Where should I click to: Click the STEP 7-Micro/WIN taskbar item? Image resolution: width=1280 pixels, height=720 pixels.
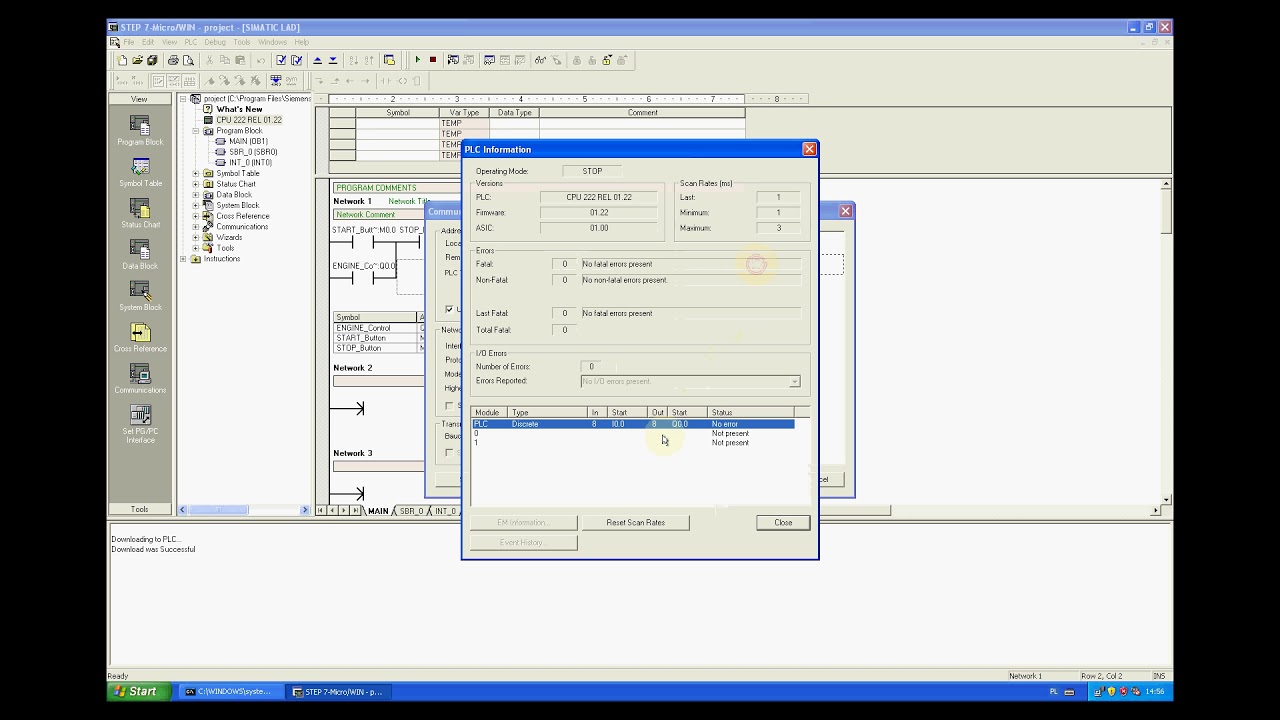coord(337,692)
